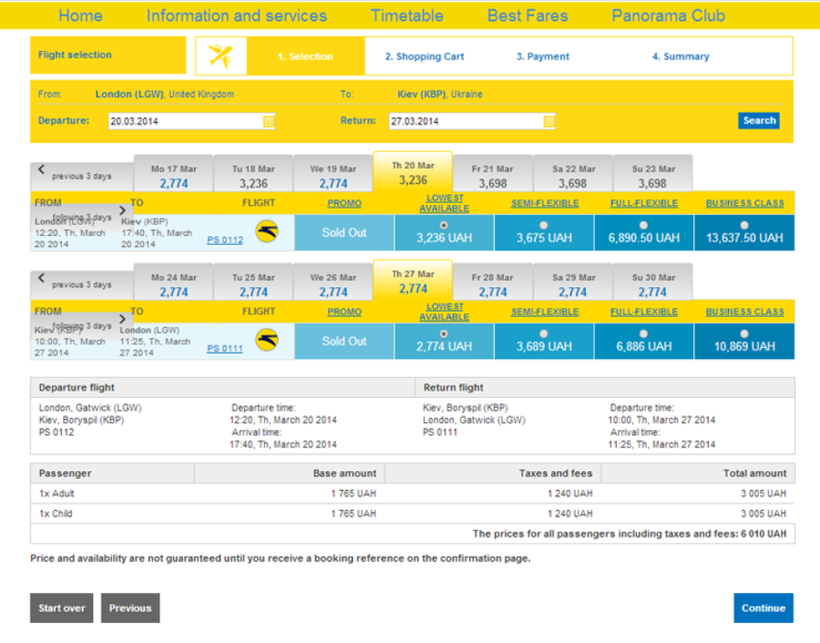
Task: Switch to 4. Summary step
Action: click(680, 56)
